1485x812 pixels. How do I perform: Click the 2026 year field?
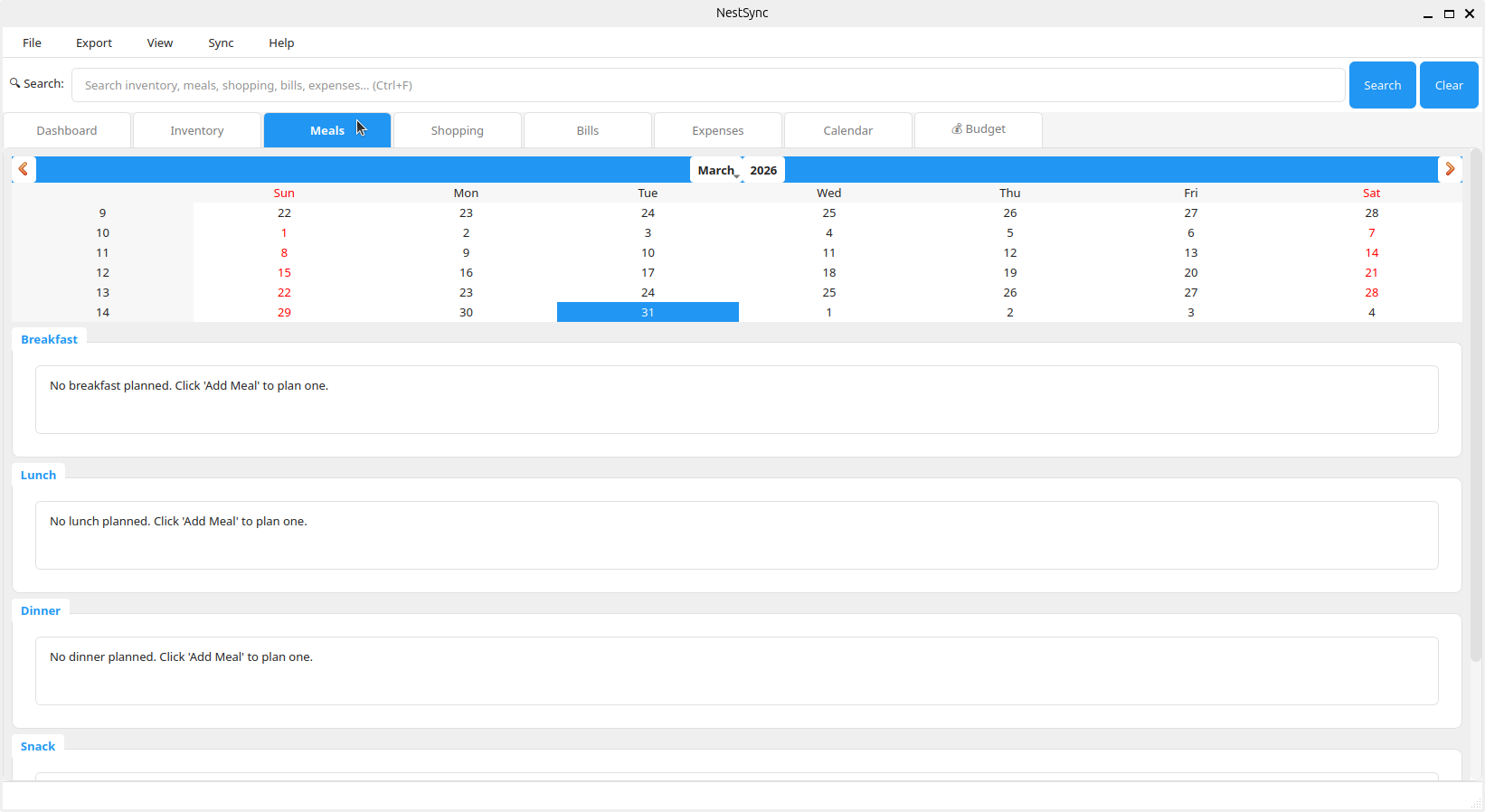tap(763, 170)
